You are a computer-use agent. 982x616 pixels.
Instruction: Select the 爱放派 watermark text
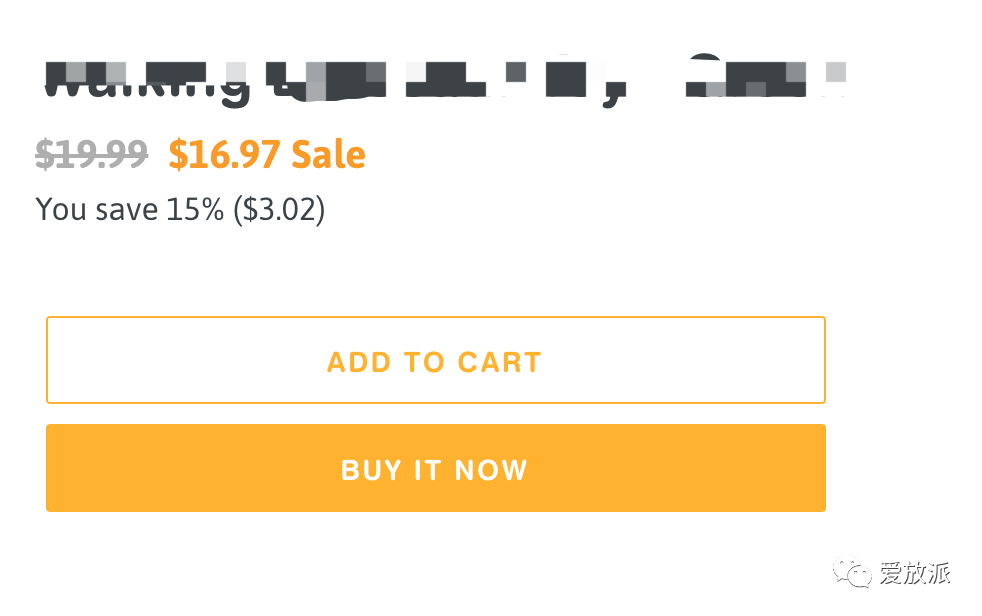915,573
